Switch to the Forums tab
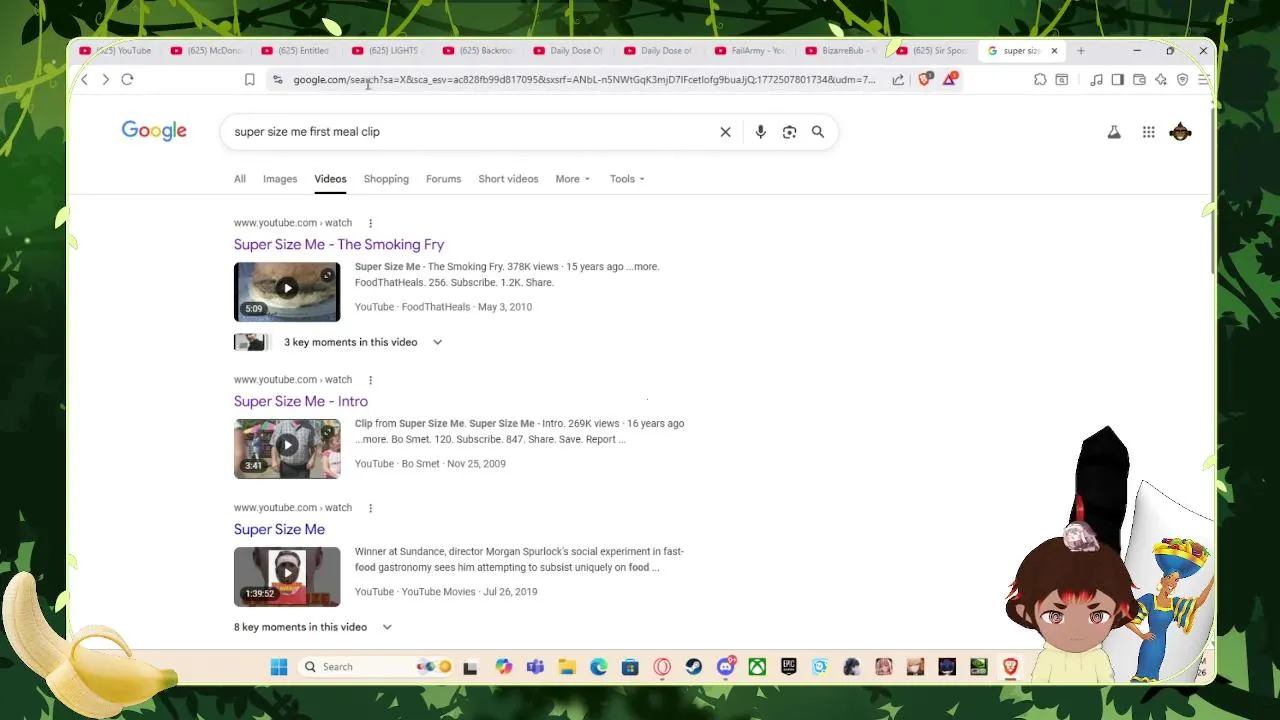Image resolution: width=1280 pixels, height=720 pixels. 443,179
